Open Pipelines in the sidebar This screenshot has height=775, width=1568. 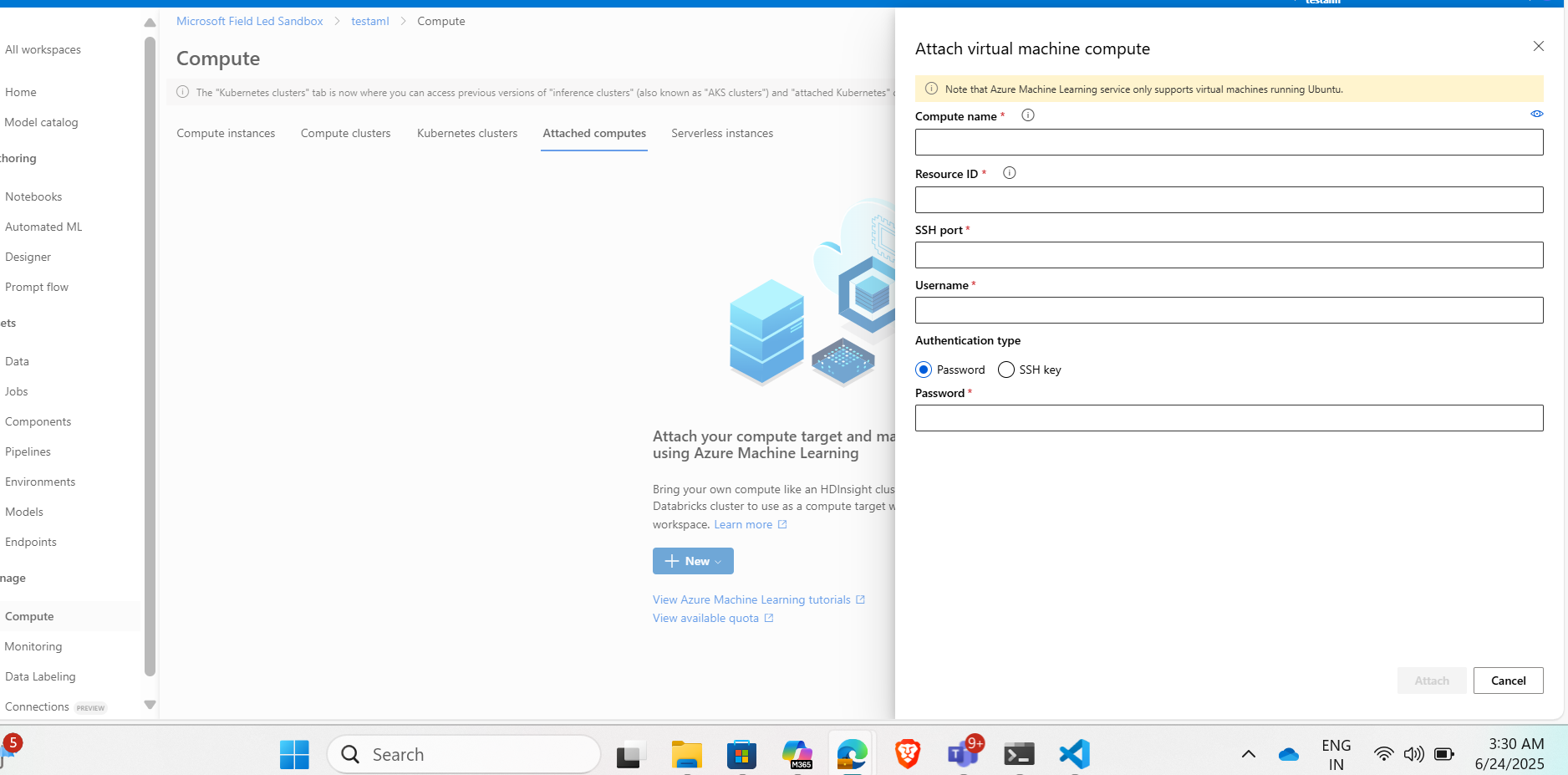coord(28,451)
